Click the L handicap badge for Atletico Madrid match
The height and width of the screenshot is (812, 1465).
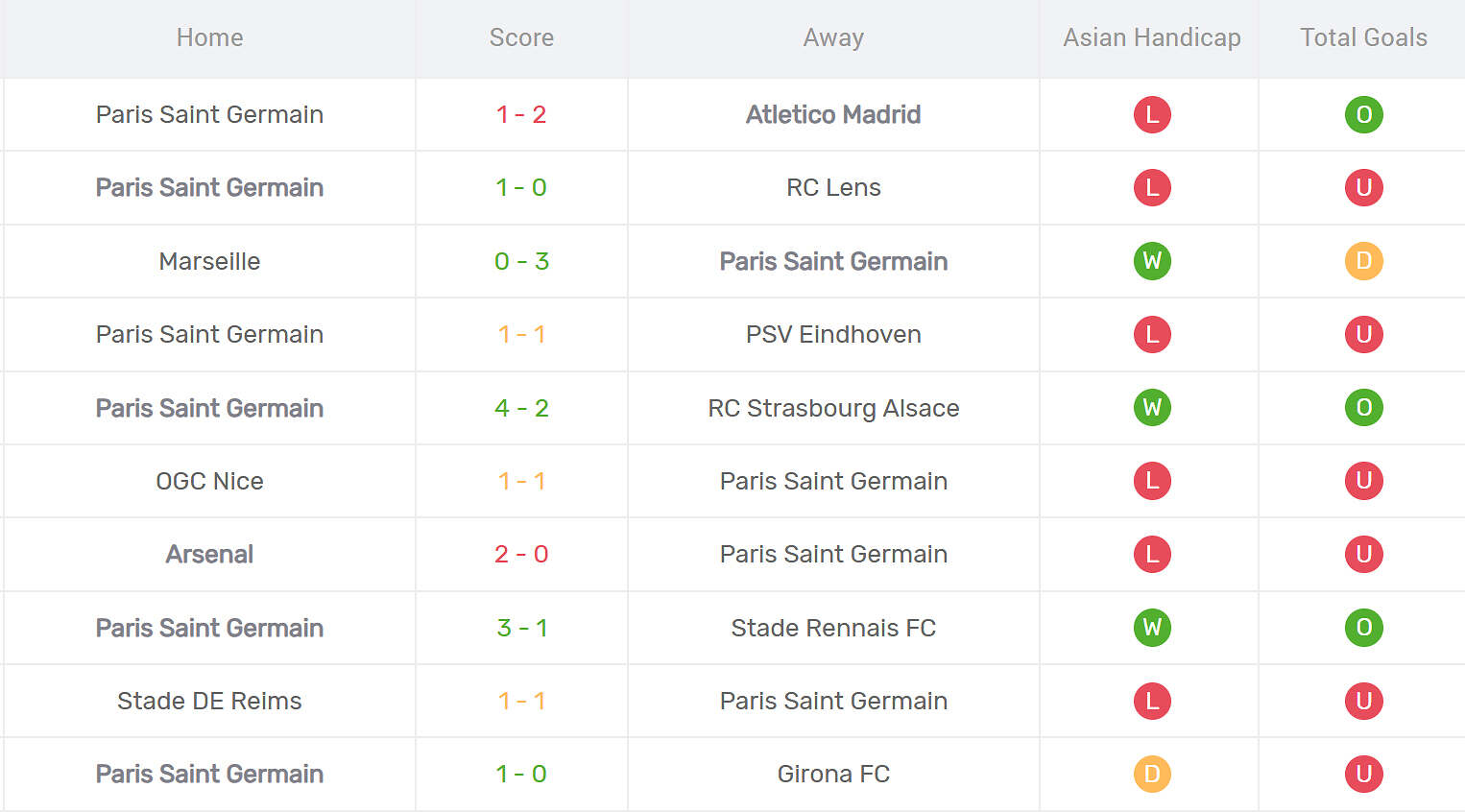1152,115
